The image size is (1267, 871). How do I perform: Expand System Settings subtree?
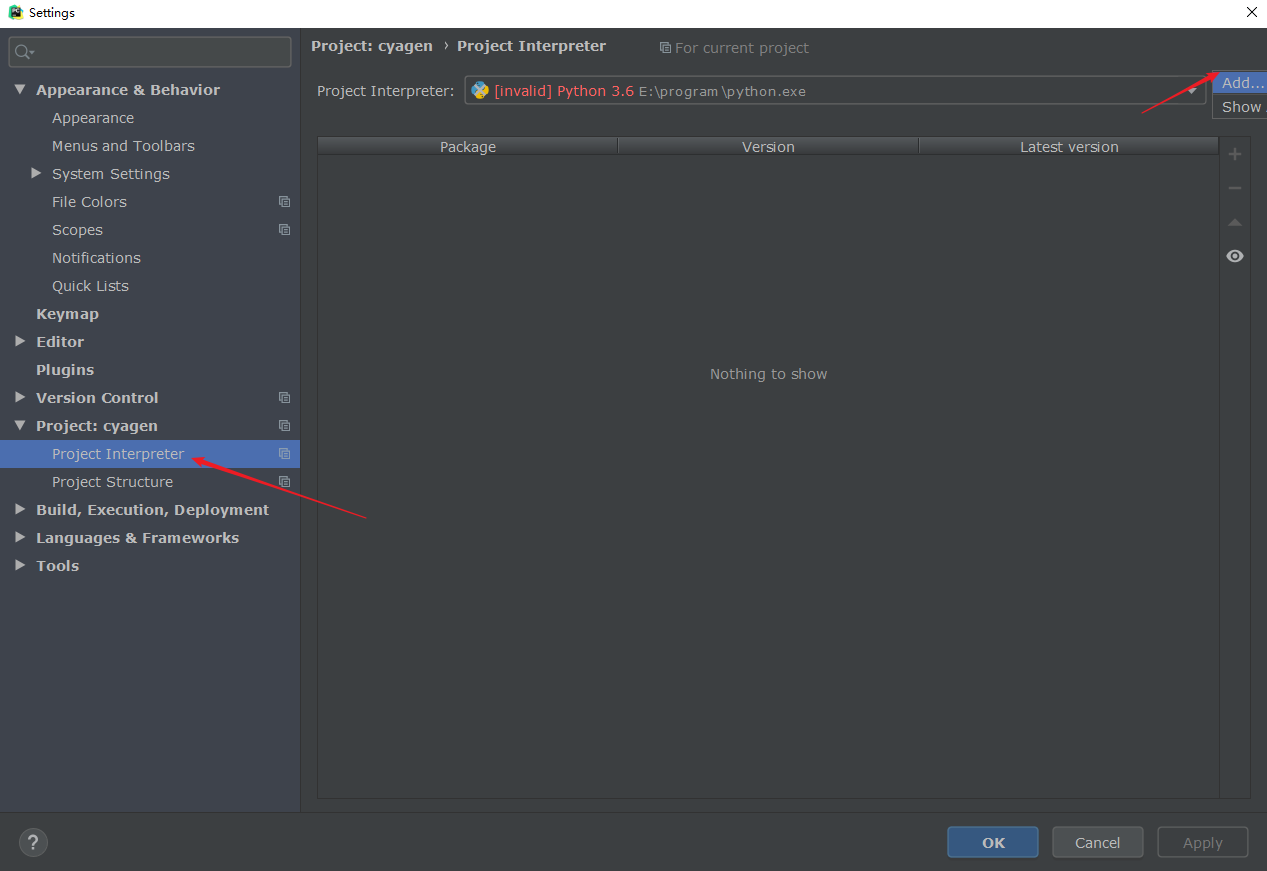tap(37, 173)
